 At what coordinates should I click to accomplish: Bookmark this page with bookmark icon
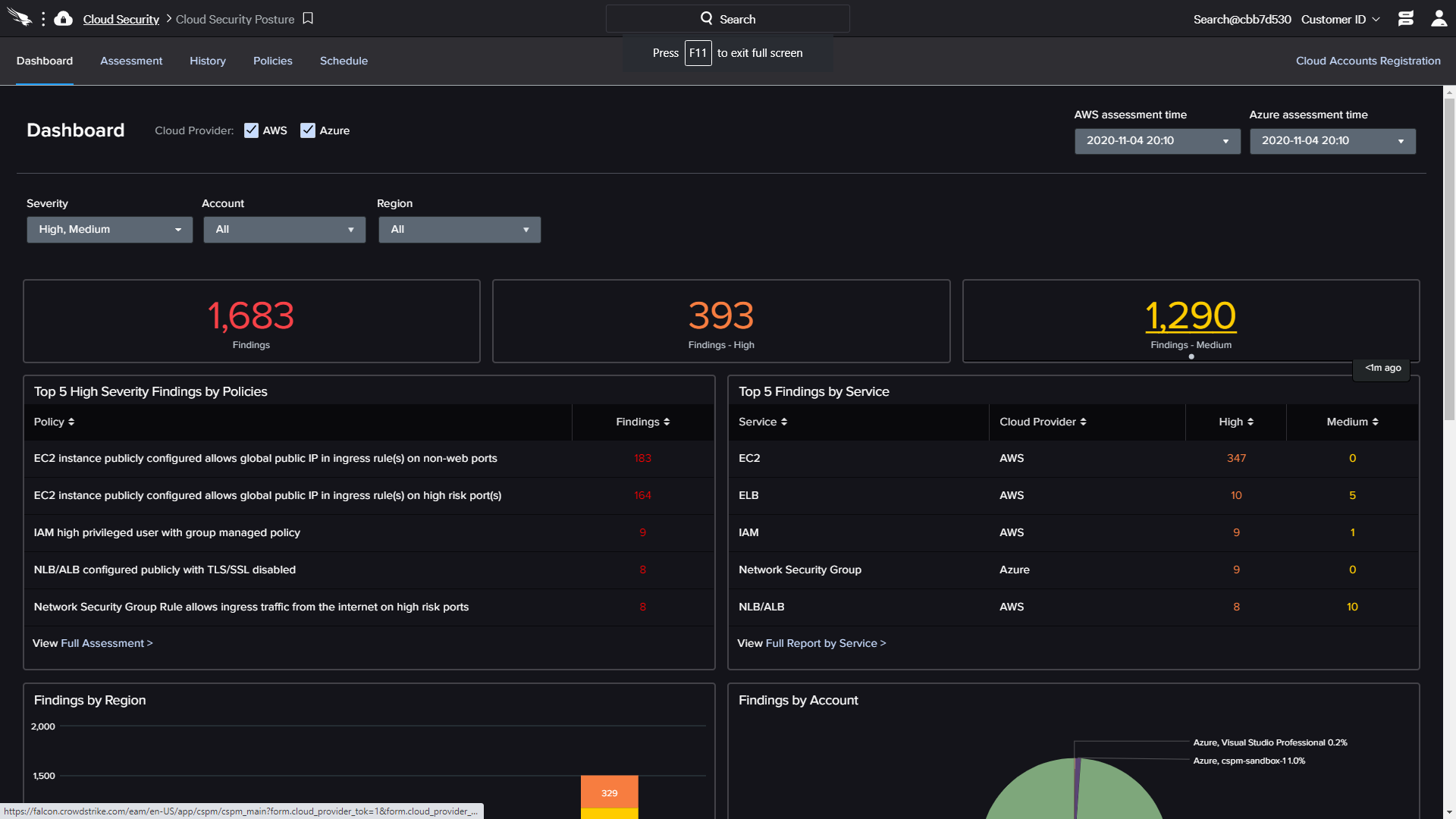(308, 18)
